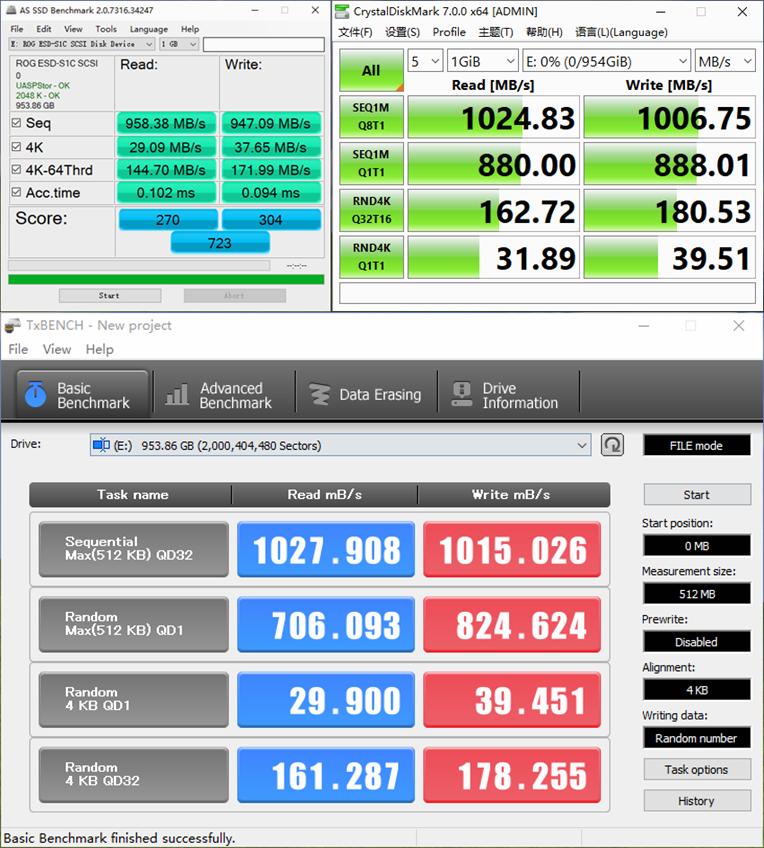Switch to the Data Erasing tab
The height and width of the screenshot is (848, 764).
[366, 395]
